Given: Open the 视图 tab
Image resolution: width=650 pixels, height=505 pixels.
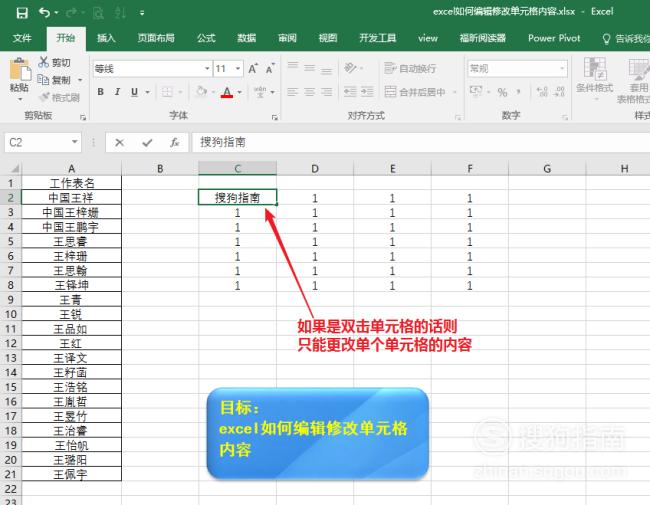Looking at the screenshot, I should pyautogui.click(x=328, y=38).
